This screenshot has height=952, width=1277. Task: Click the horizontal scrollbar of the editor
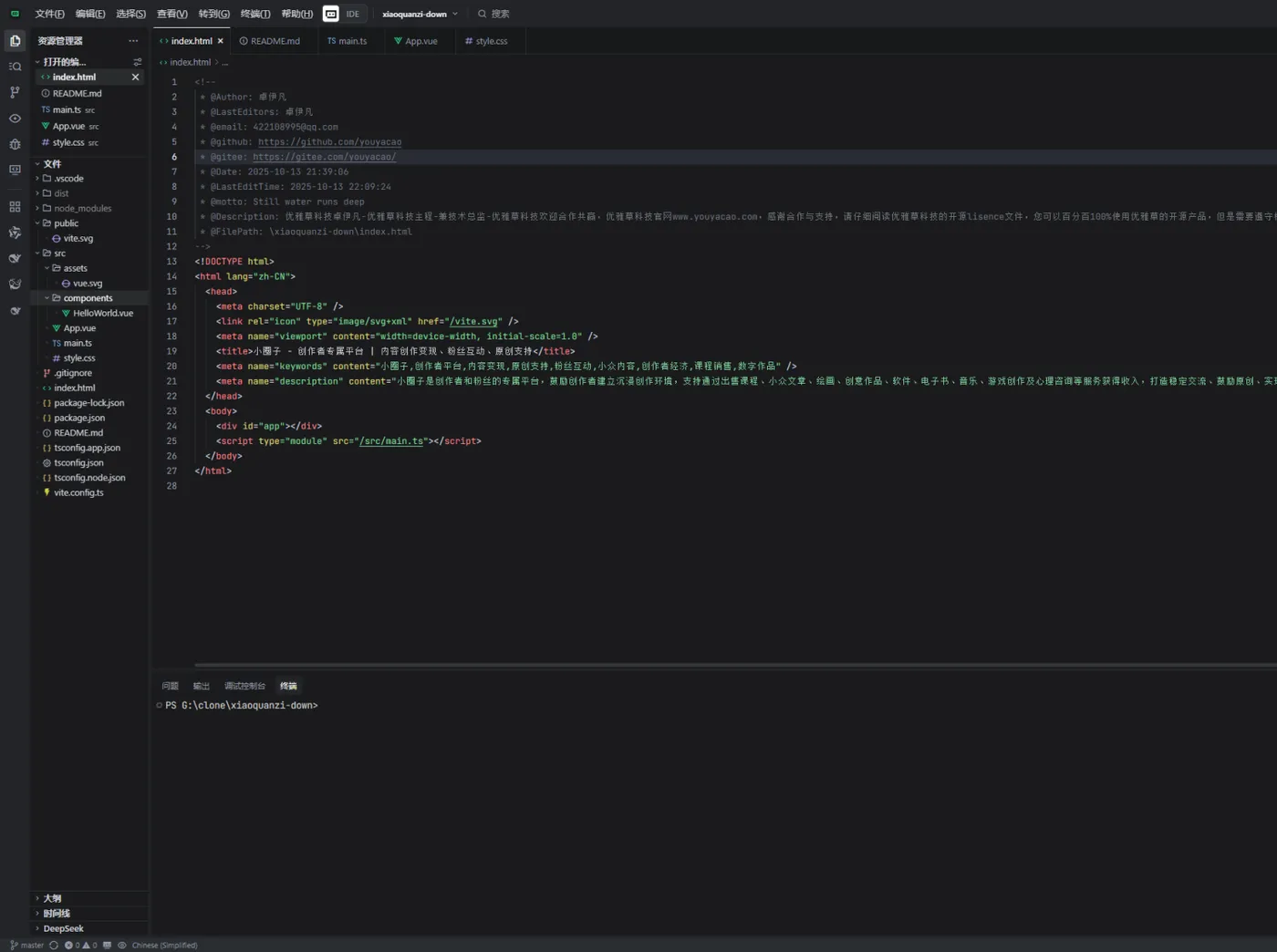coord(735,665)
